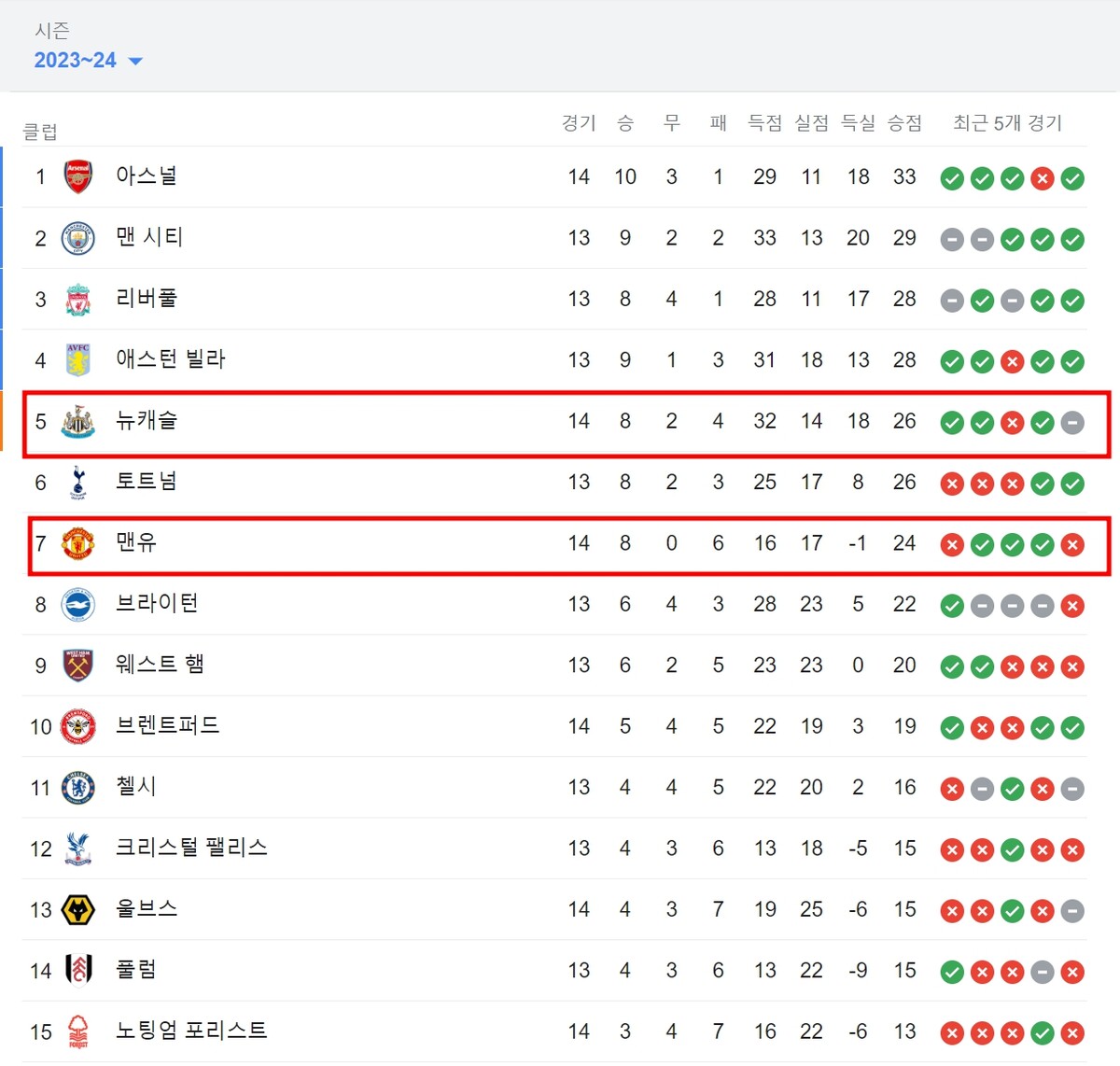The image size is (1120, 1066).
Task: Click the Newcastle crest icon
Action: pos(78,422)
